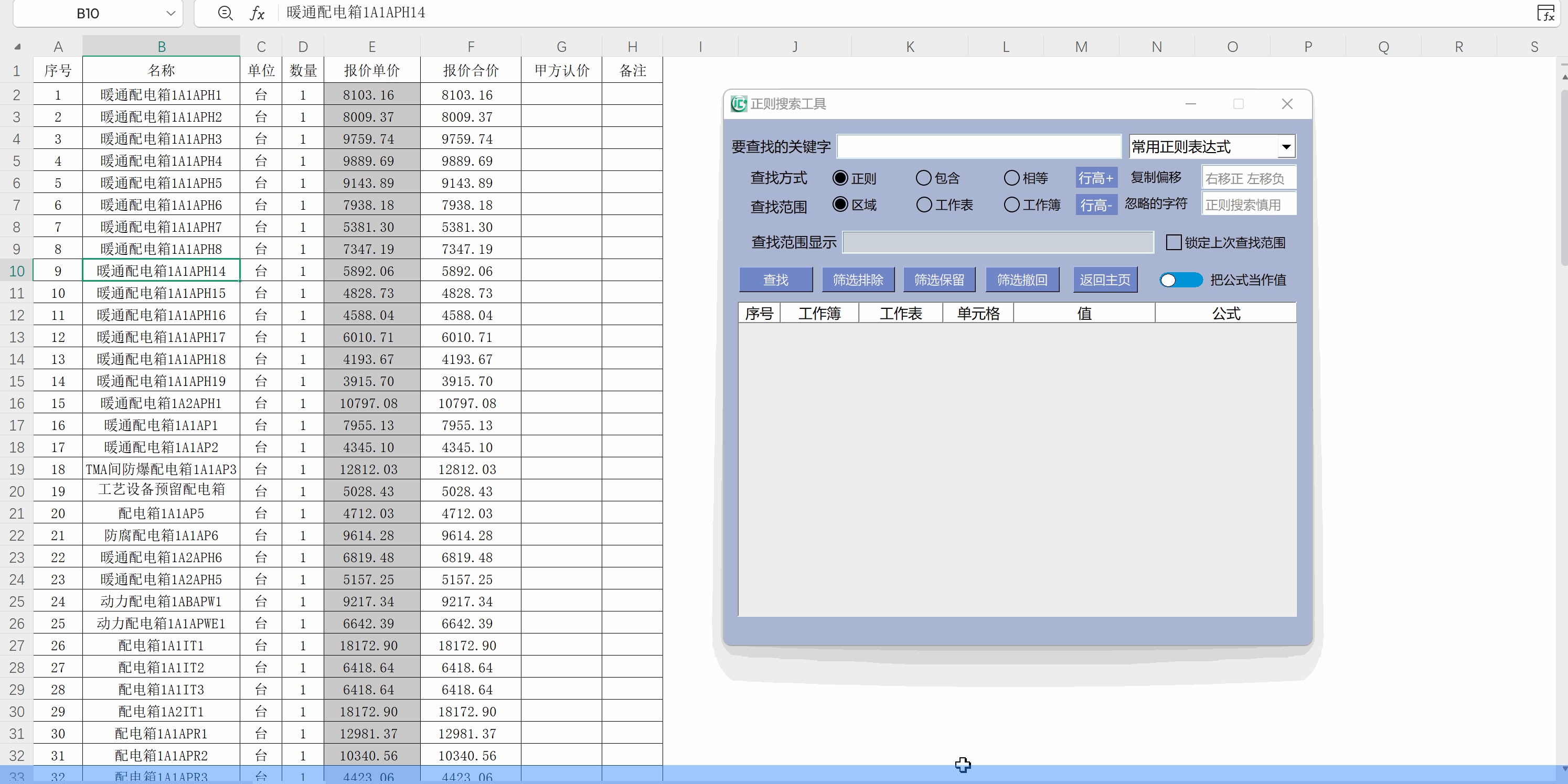Check 锁定上次查找范围 checkbox
This screenshot has width=1568, height=784.
(x=1174, y=242)
